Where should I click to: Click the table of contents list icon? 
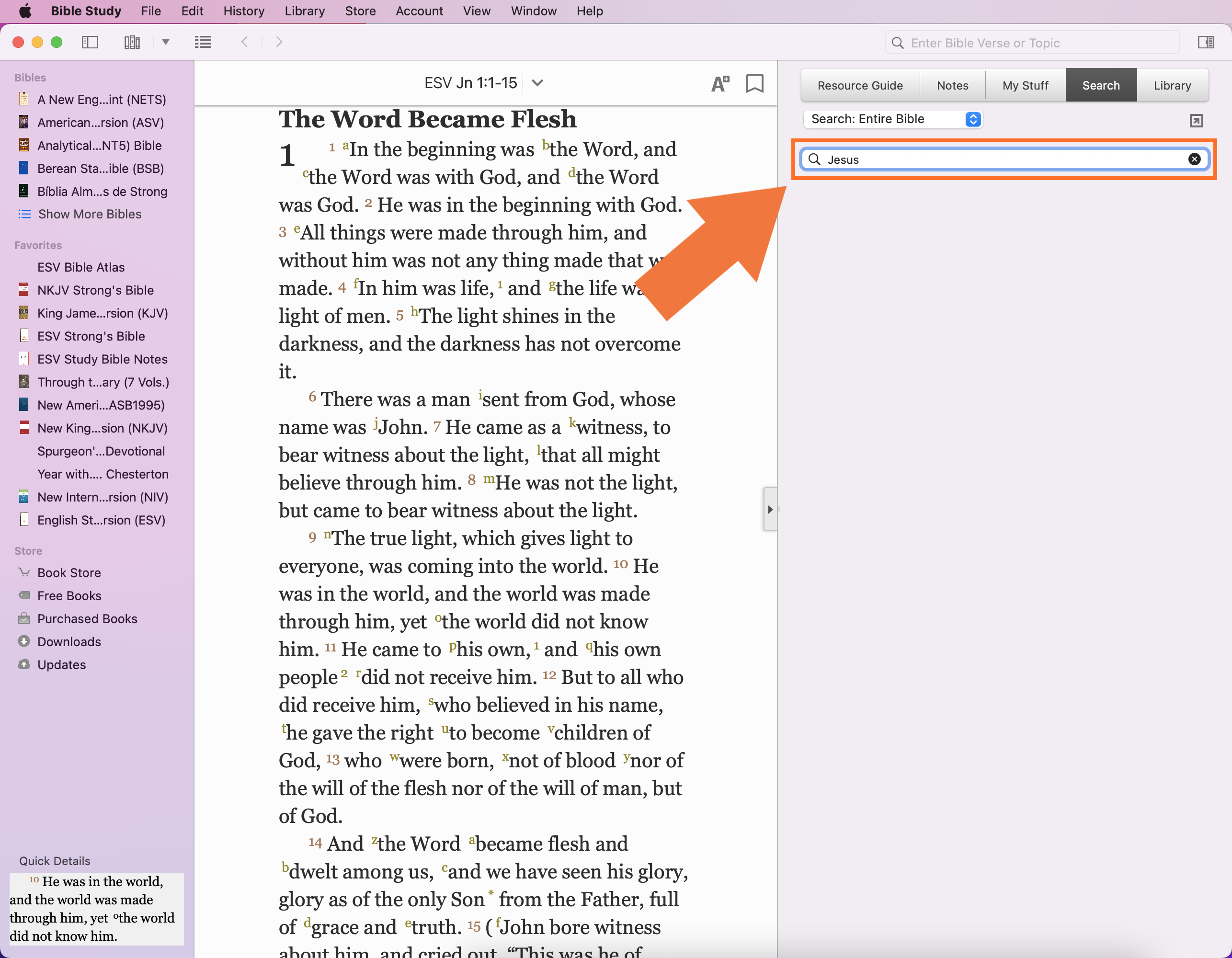coord(203,42)
